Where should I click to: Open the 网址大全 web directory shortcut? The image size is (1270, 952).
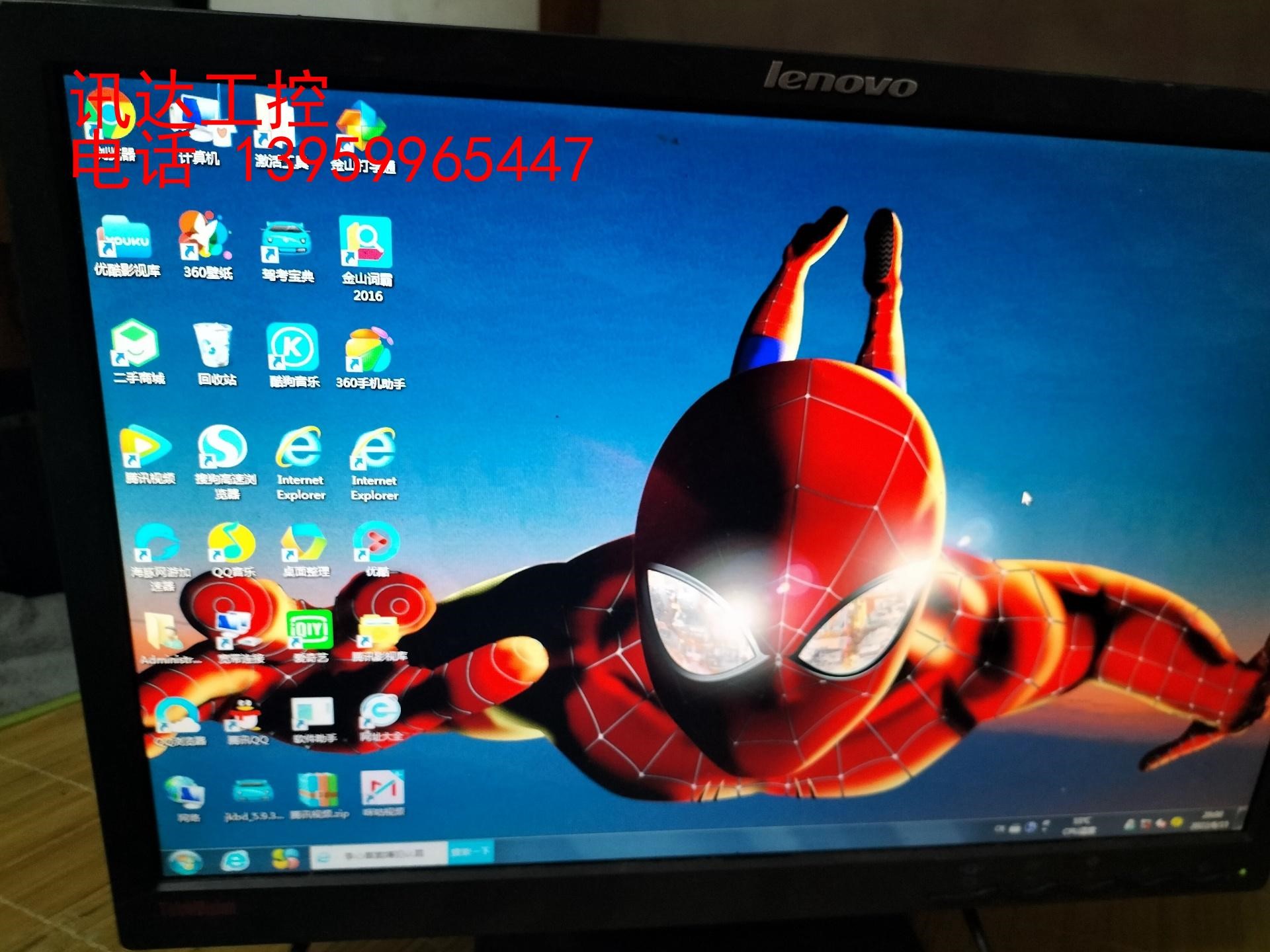click(380, 718)
